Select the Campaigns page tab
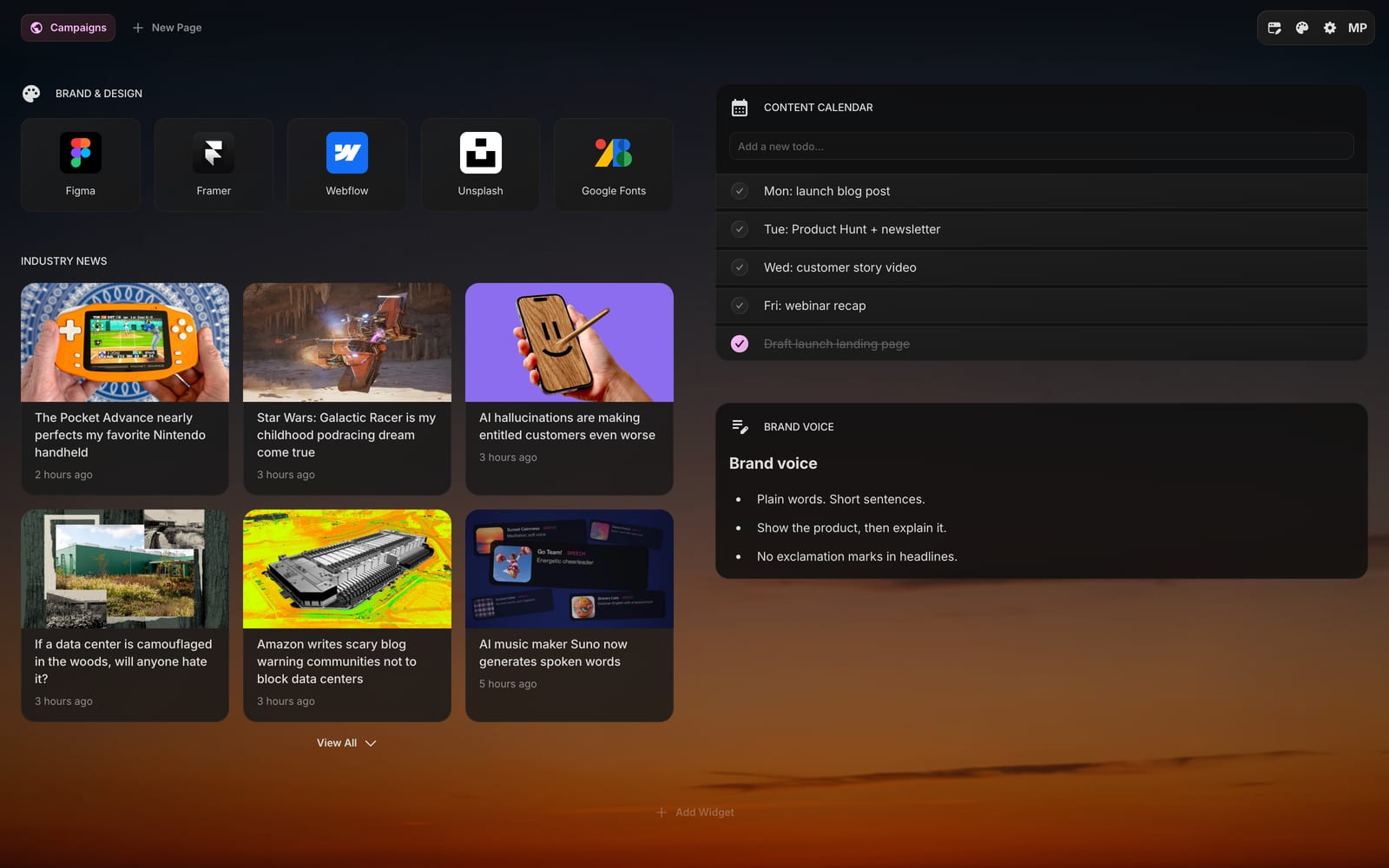1389x868 pixels. (69, 28)
